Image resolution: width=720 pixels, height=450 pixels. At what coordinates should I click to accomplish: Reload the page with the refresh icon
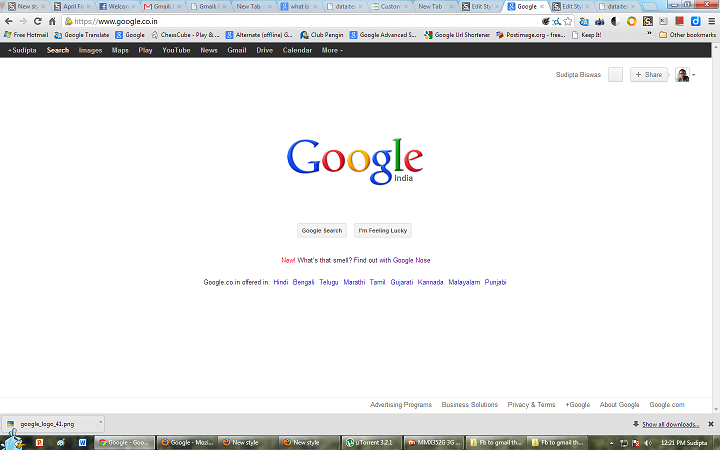click(x=38, y=21)
